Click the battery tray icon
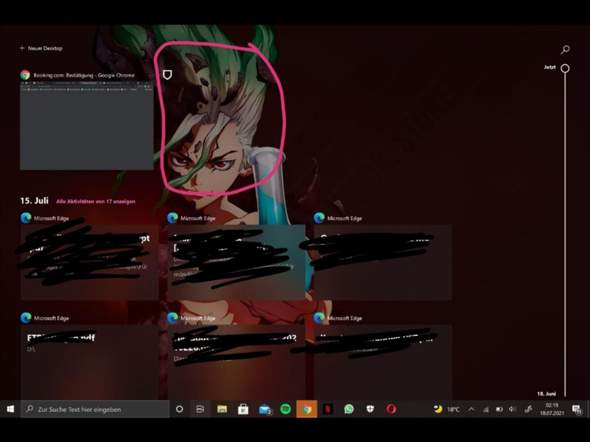 (x=499, y=409)
